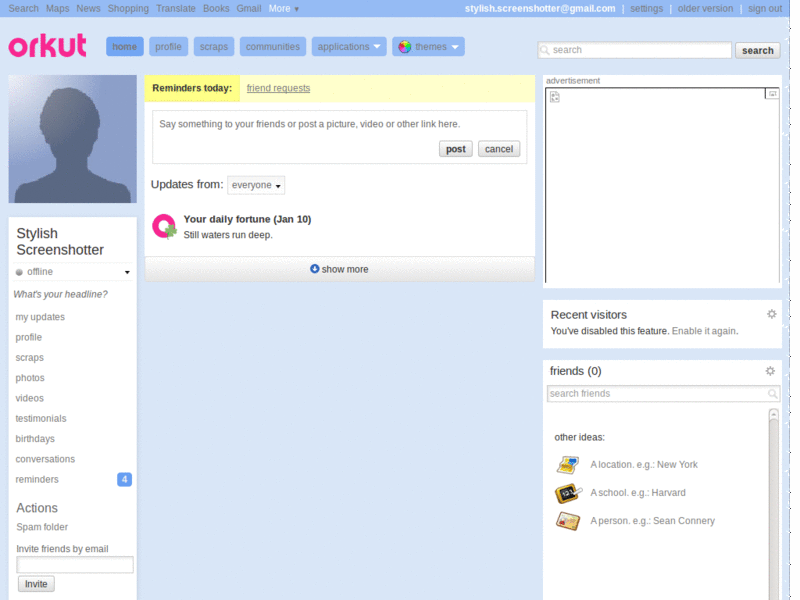
Task: Open conversations in sidebar
Action: (x=45, y=459)
